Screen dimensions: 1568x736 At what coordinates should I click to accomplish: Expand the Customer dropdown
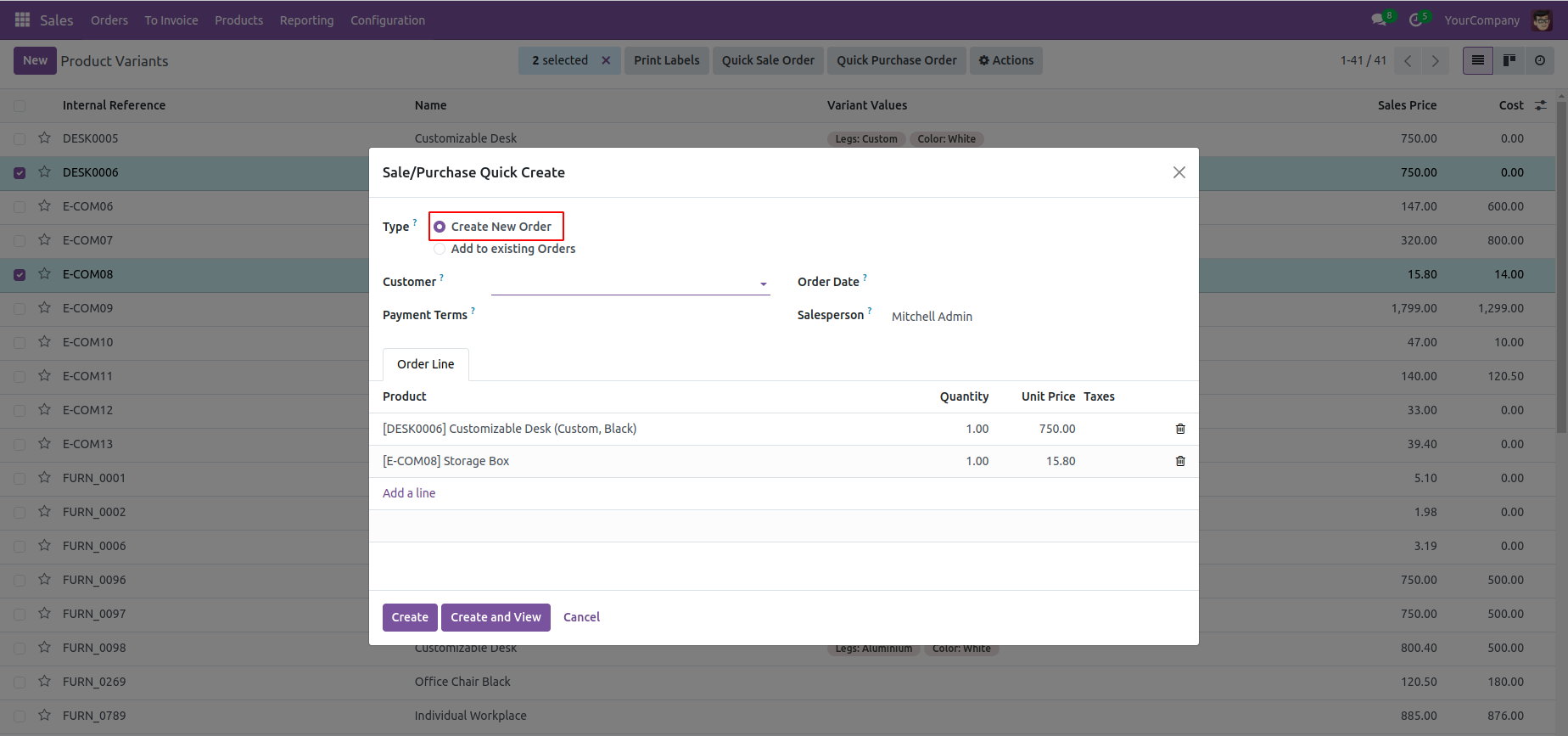pos(763,284)
